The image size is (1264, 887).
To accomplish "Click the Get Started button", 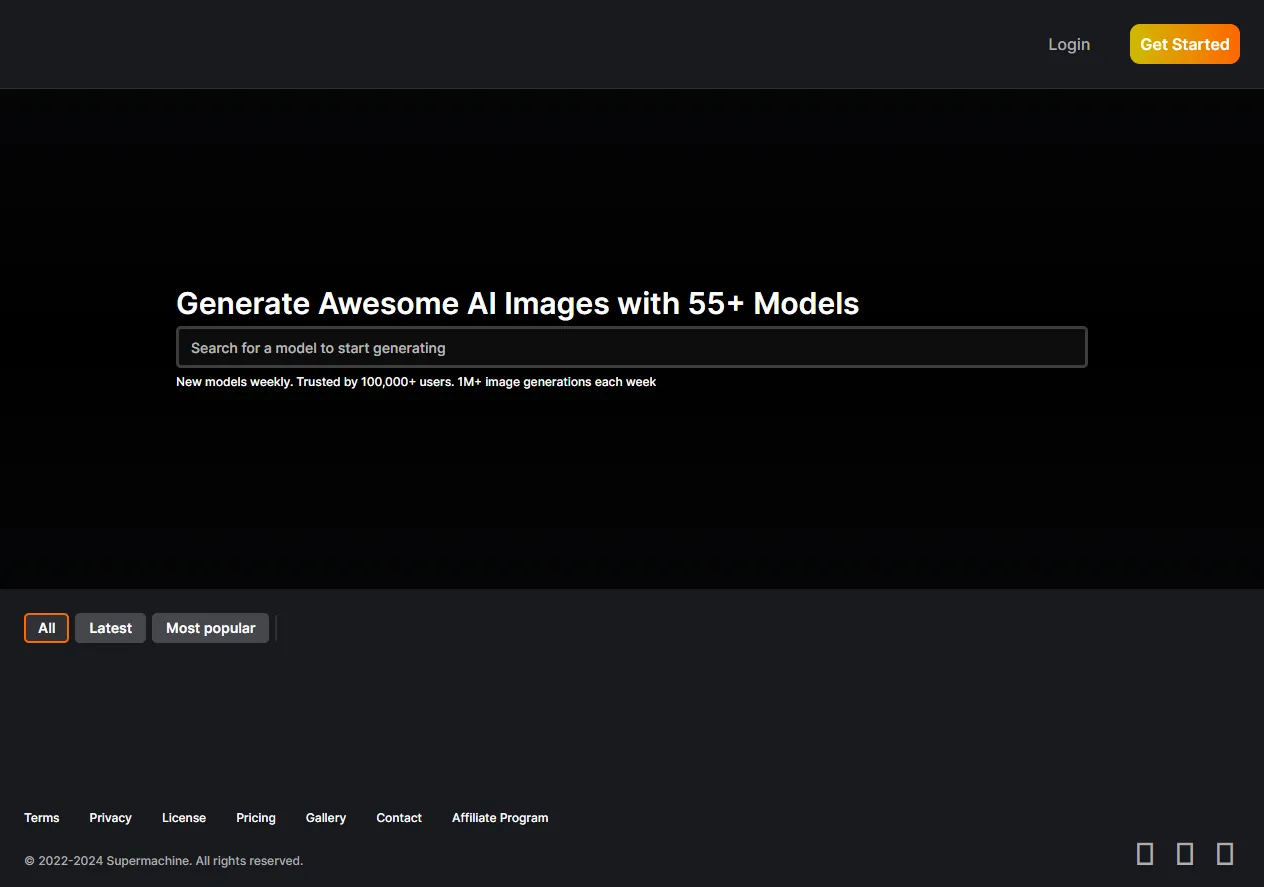I will pyautogui.click(x=1184, y=44).
